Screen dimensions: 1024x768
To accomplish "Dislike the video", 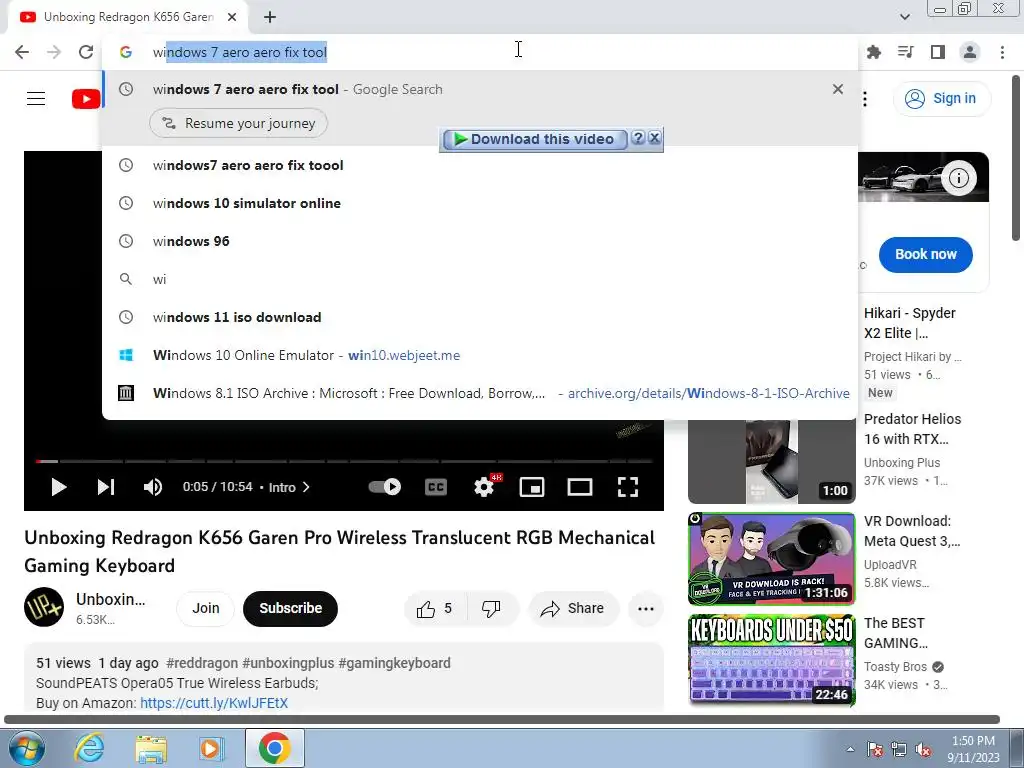I will click(491, 609).
